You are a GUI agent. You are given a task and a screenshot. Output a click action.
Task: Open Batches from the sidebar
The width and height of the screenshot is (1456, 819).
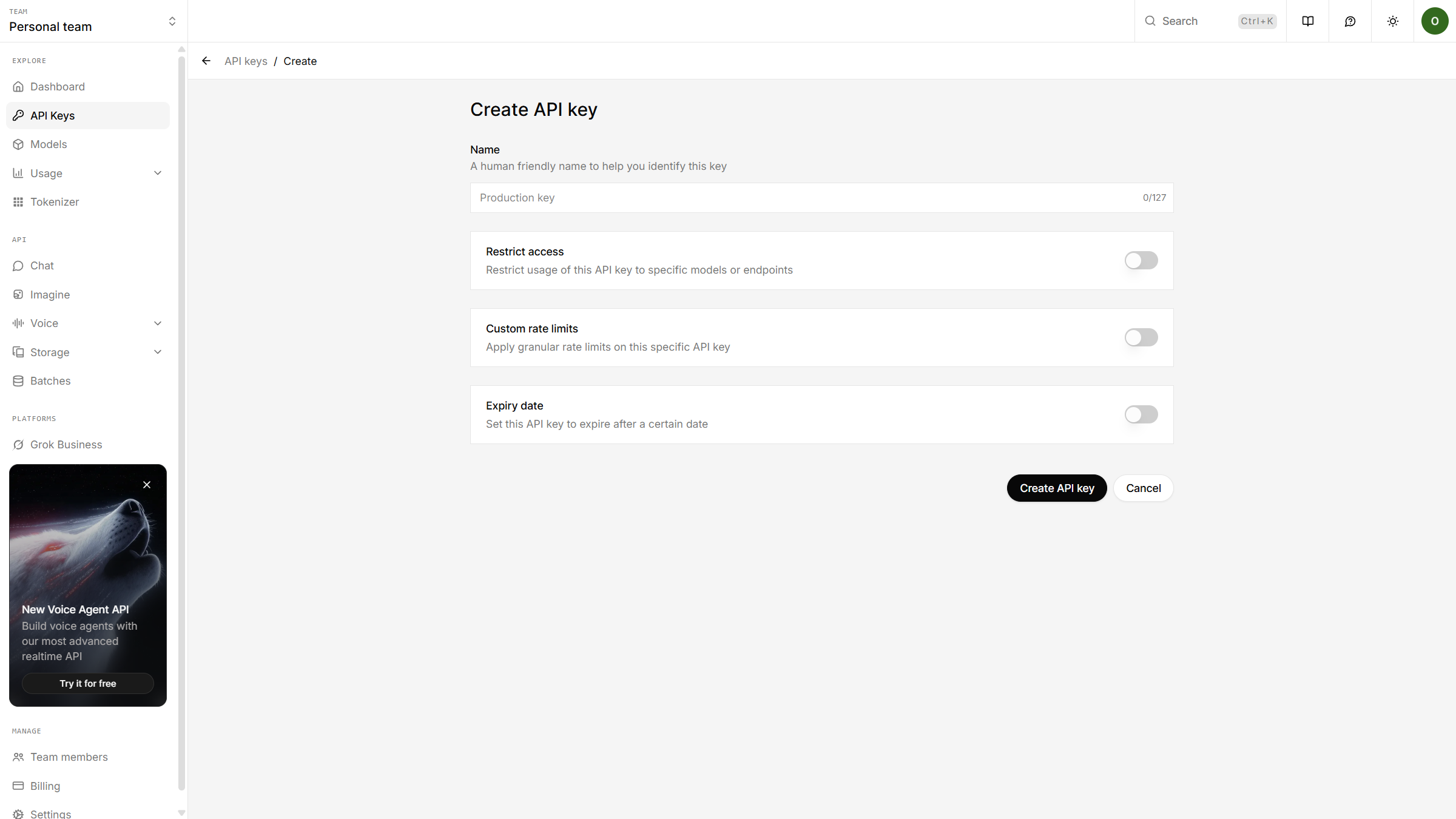(x=50, y=380)
